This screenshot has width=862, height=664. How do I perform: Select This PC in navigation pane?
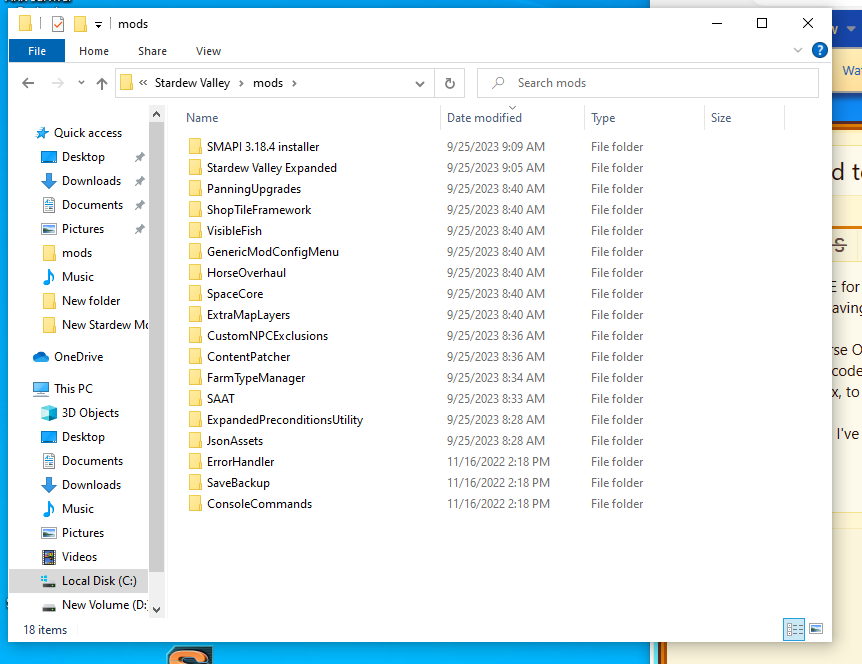(74, 389)
